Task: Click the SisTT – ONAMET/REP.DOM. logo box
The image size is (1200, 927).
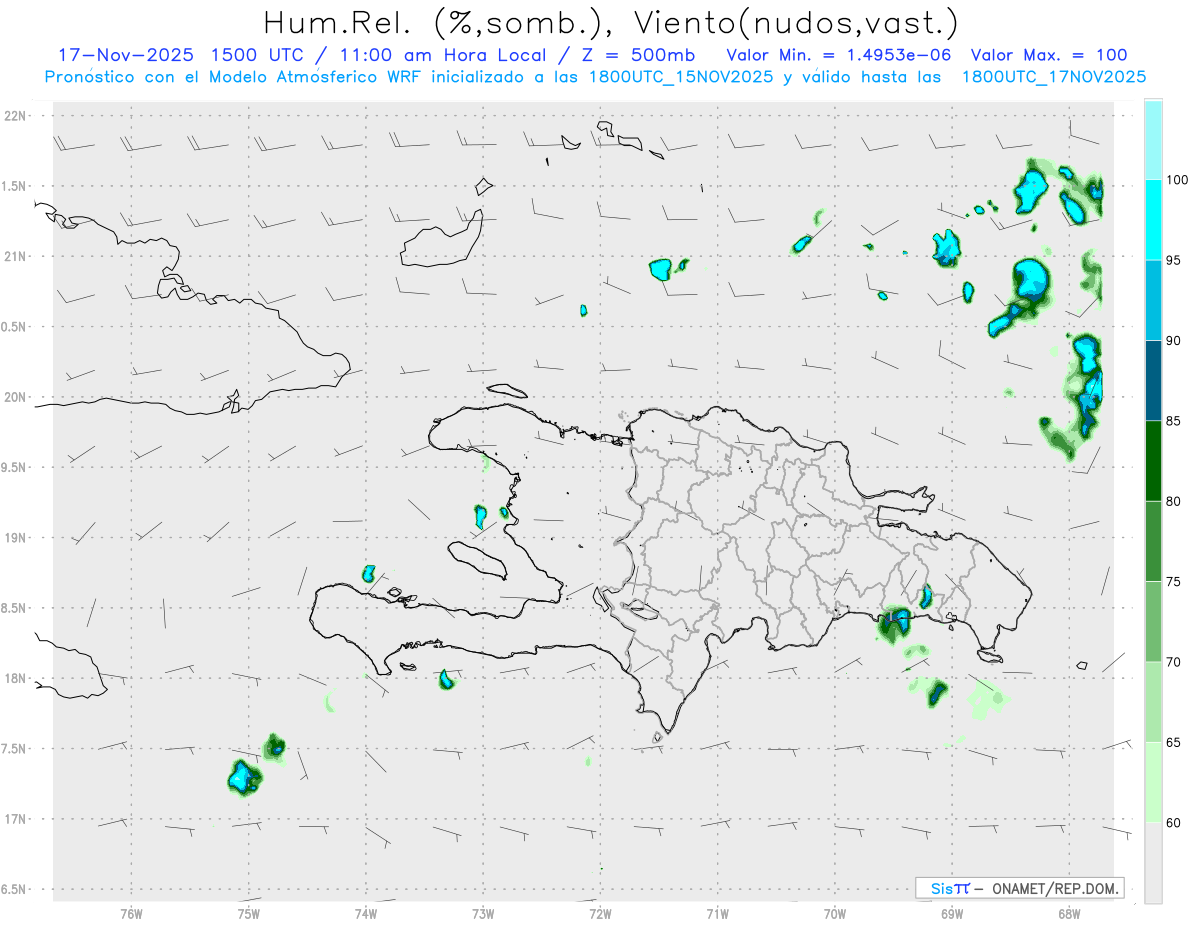Action: click(x=1020, y=888)
